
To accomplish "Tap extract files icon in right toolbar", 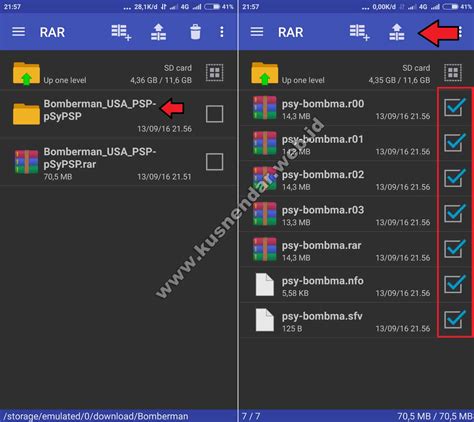I will coord(397,32).
